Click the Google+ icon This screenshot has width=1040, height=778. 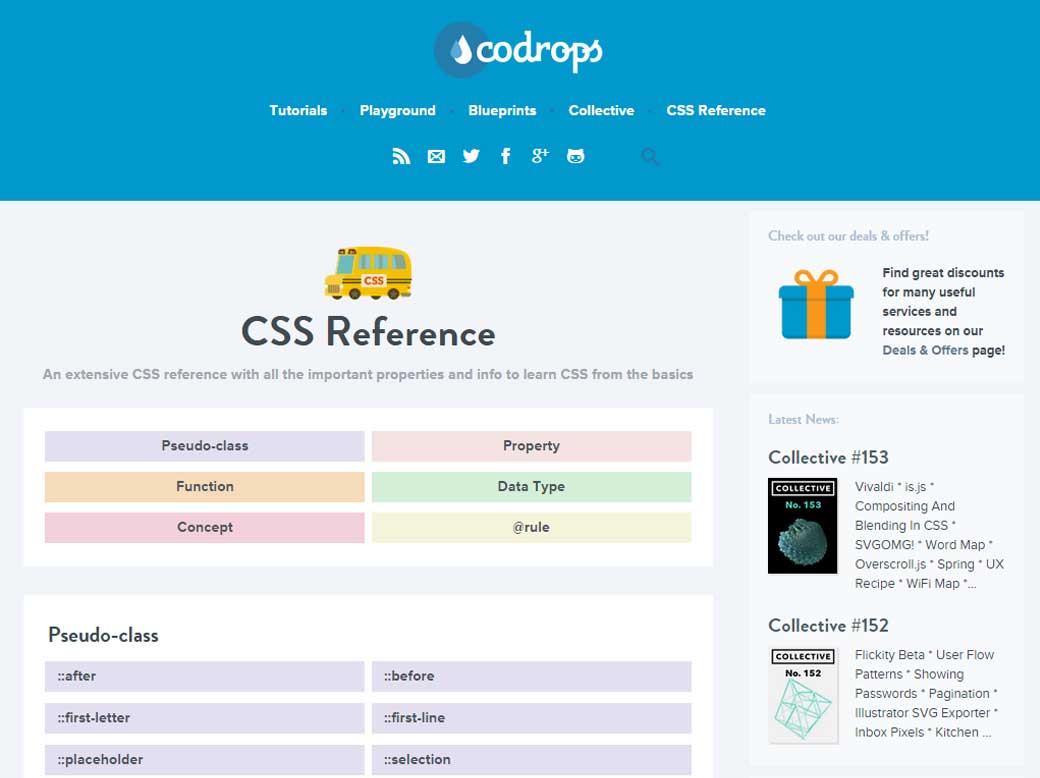pyautogui.click(x=540, y=156)
